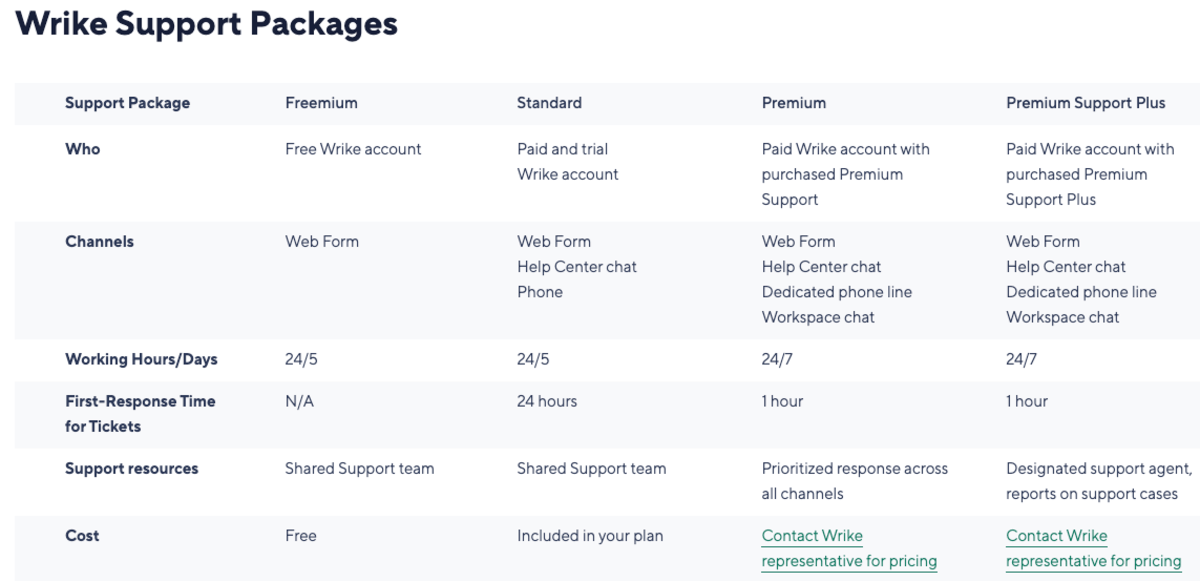Image resolution: width=1200 pixels, height=581 pixels.
Task: Click the Premium column header
Action: 793,103
